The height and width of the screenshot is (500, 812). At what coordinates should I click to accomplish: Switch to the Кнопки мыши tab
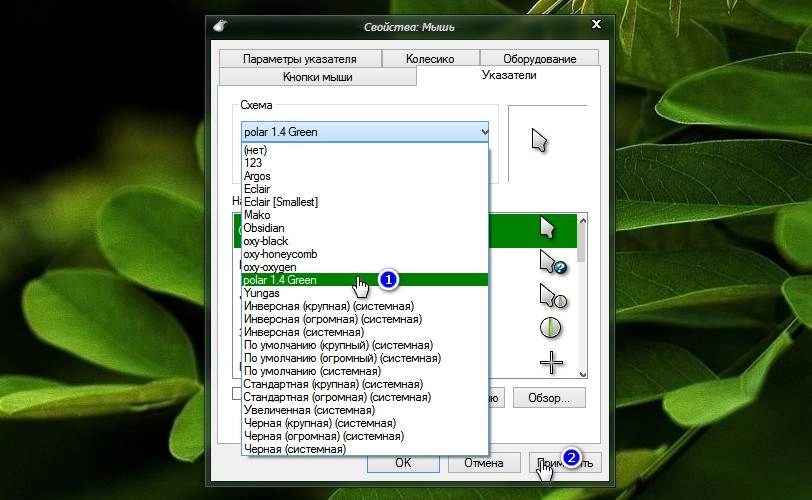(x=317, y=77)
